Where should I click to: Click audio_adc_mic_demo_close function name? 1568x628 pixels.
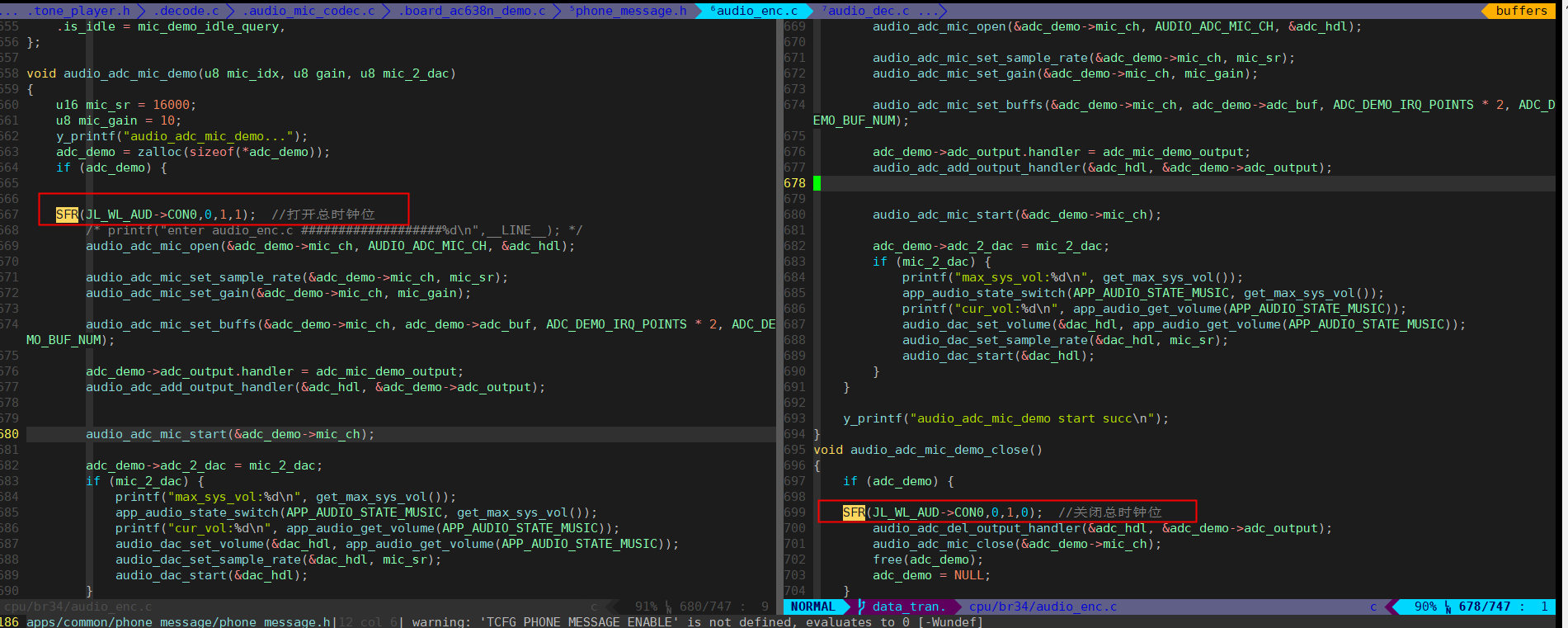coord(939,450)
